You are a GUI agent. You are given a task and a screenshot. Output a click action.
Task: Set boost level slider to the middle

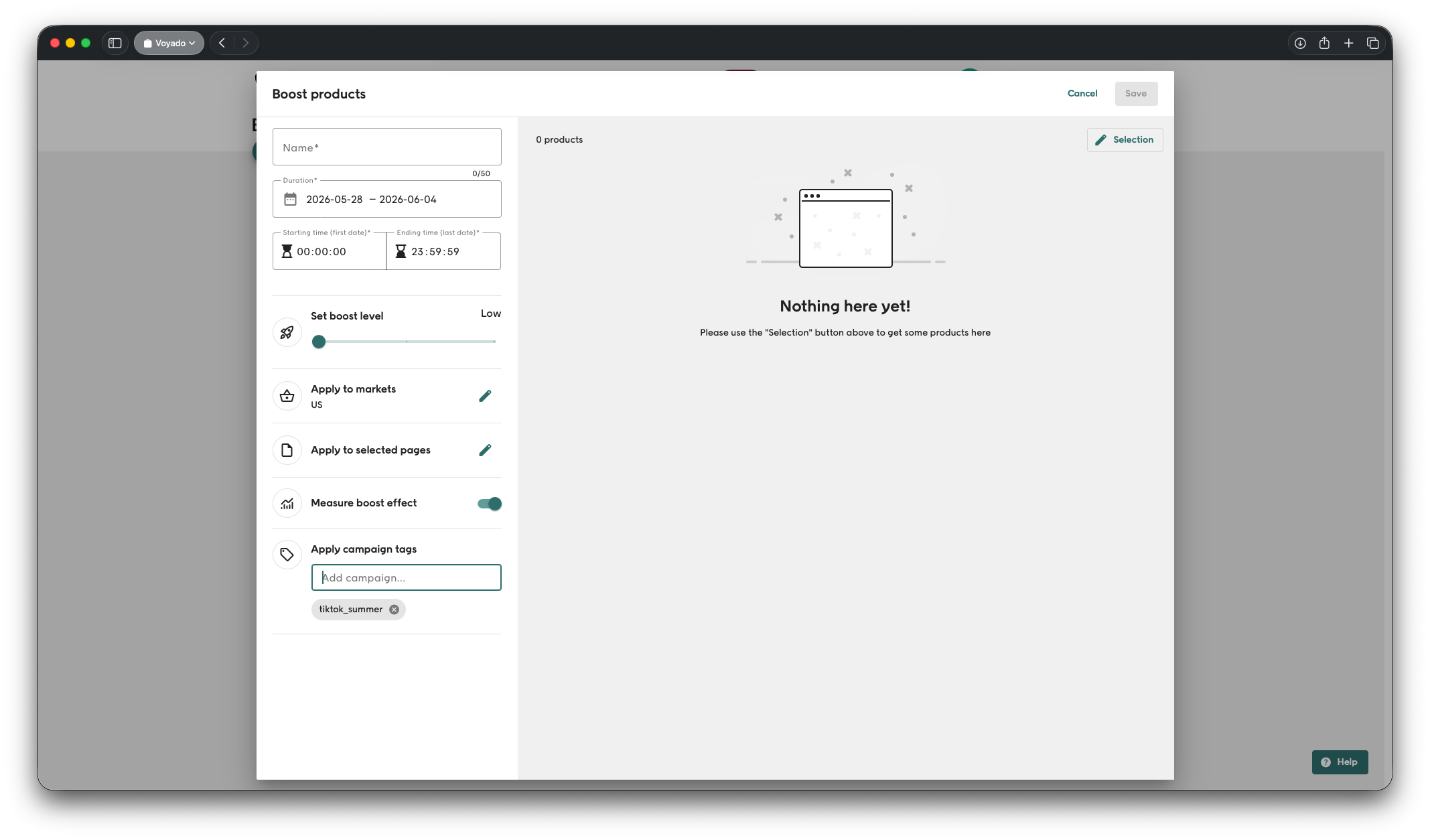[x=407, y=342]
